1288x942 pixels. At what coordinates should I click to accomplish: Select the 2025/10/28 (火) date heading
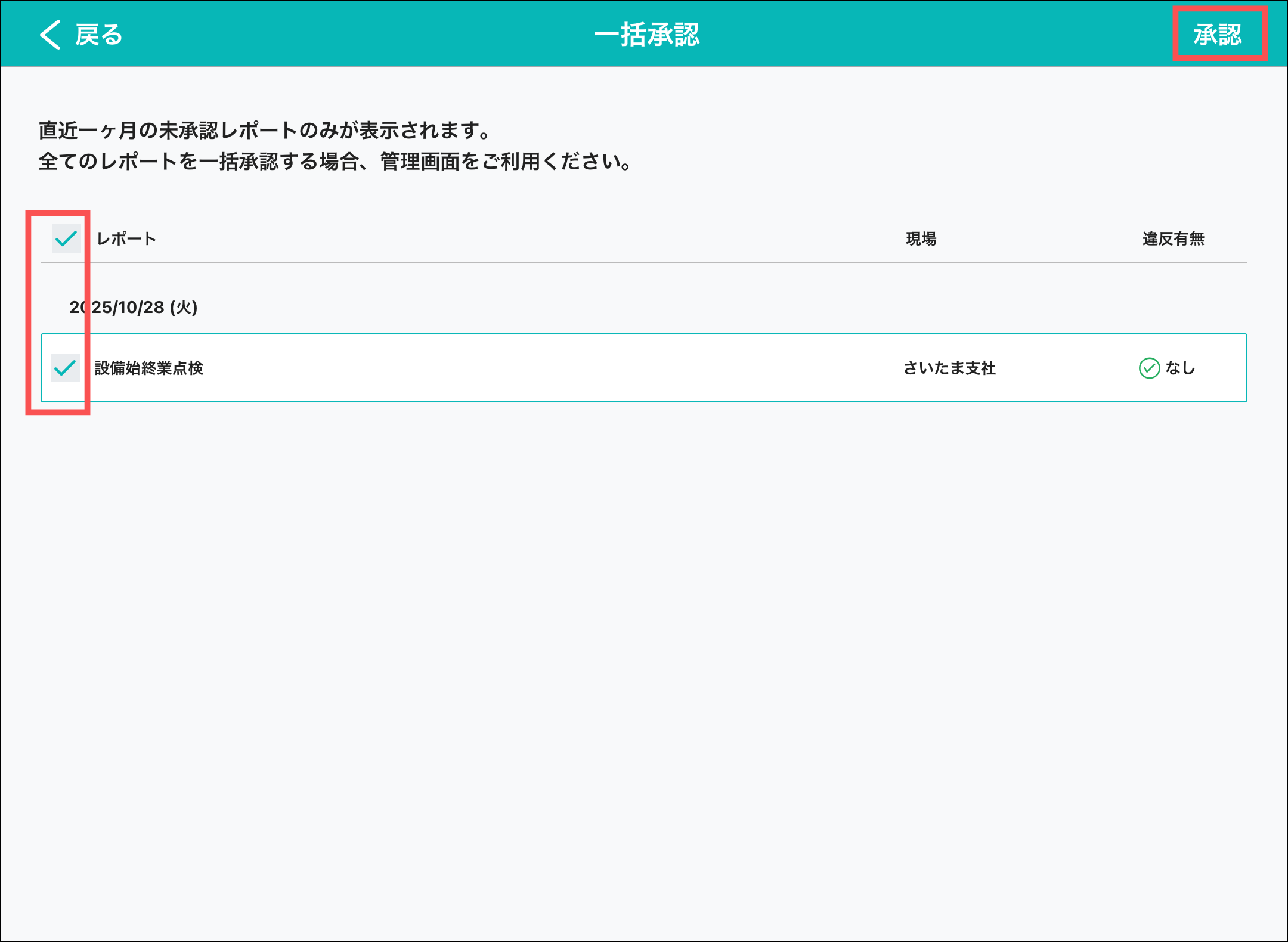[x=134, y=307]
